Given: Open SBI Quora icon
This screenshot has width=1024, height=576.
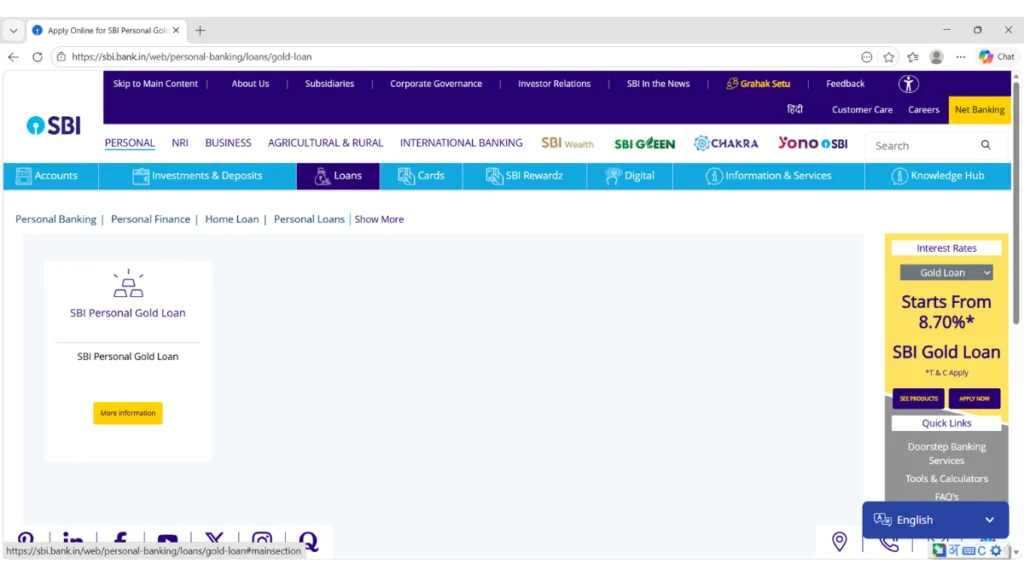Looking at the screenshot, I should (x=308, y=541).
